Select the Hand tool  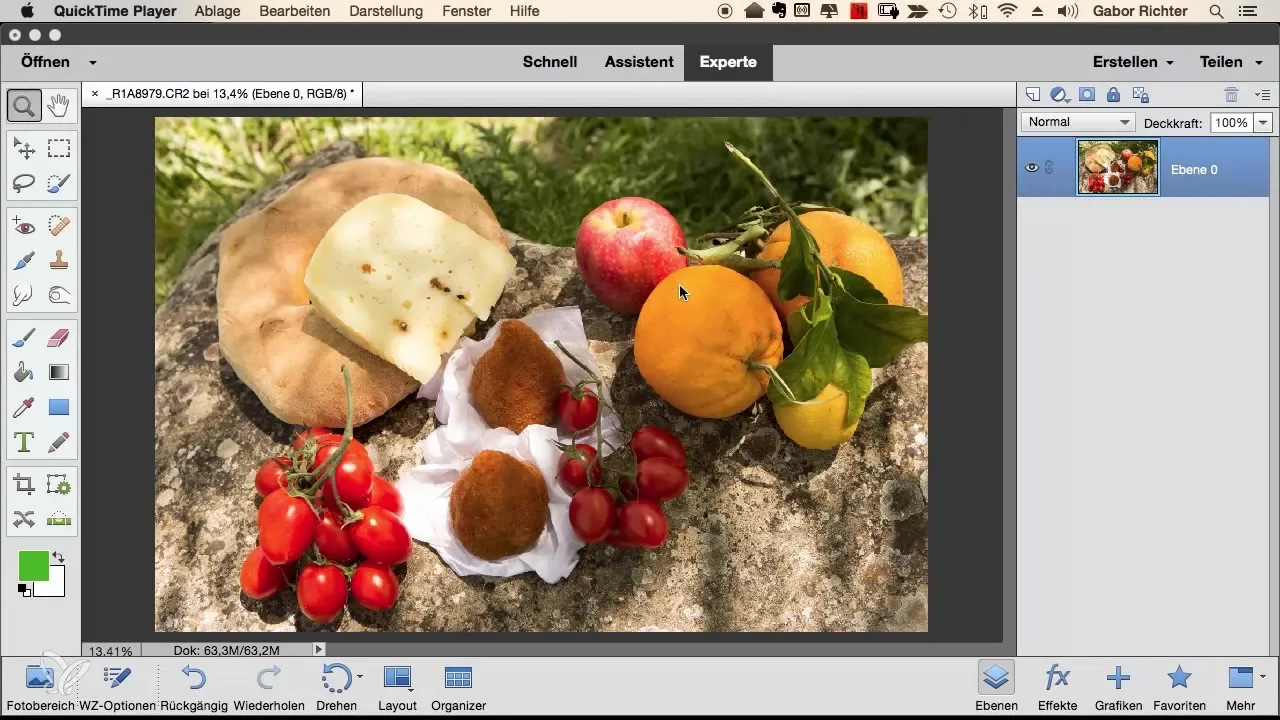click(x=59, y=104)
